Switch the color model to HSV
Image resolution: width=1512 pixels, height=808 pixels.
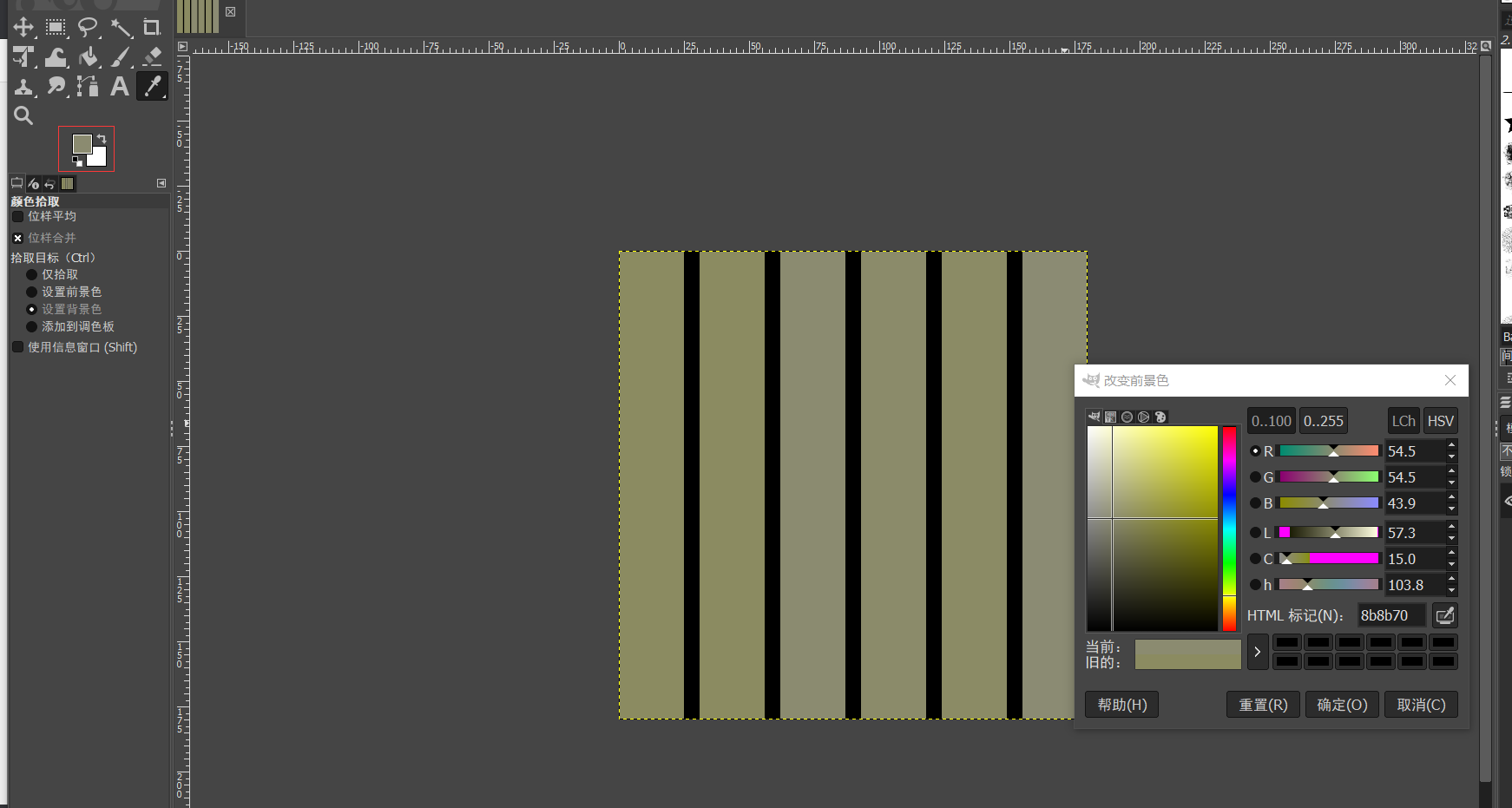coord(1441,421)
